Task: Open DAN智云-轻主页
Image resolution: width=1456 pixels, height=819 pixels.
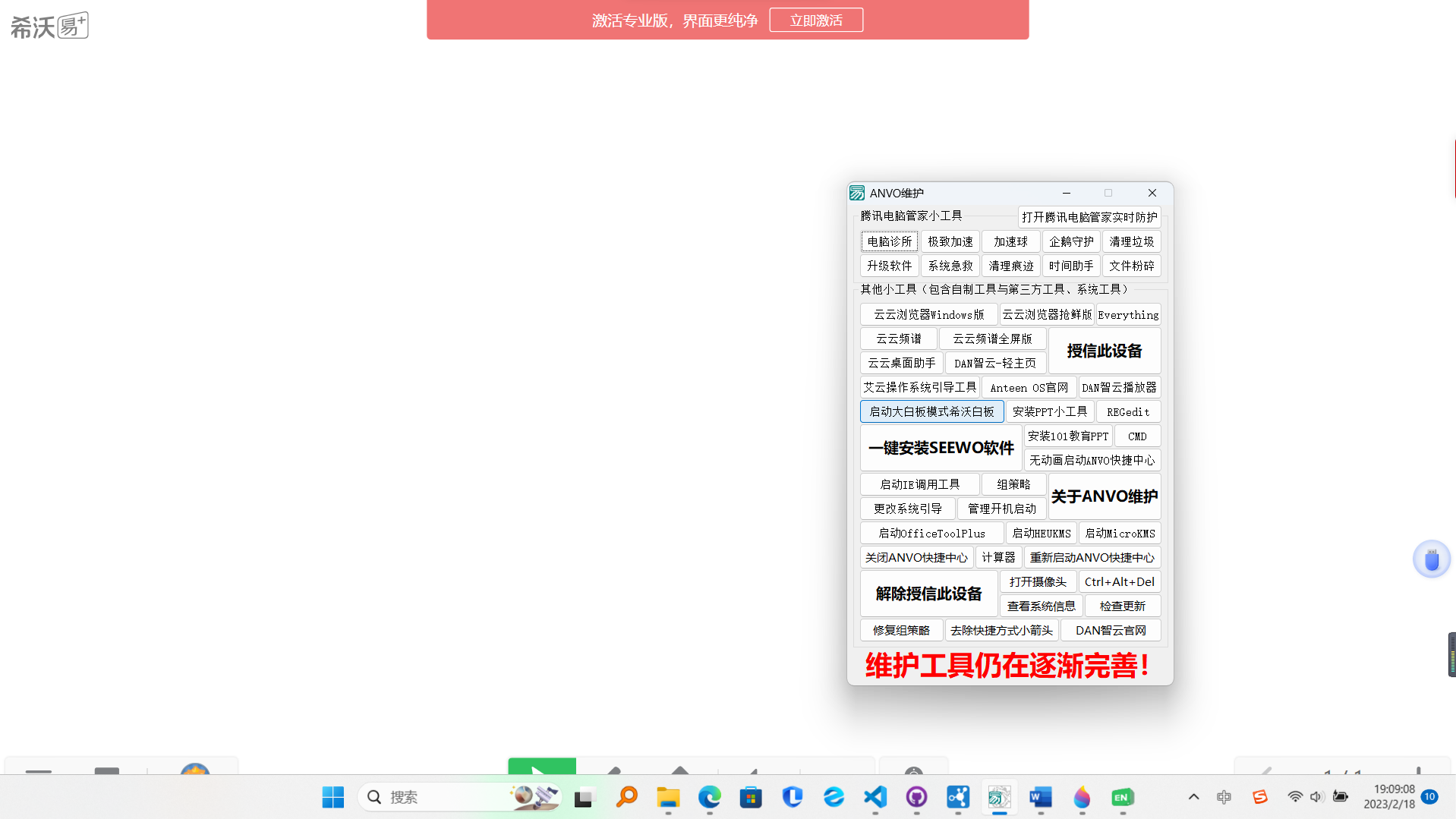Action: (x=996, y=363)
